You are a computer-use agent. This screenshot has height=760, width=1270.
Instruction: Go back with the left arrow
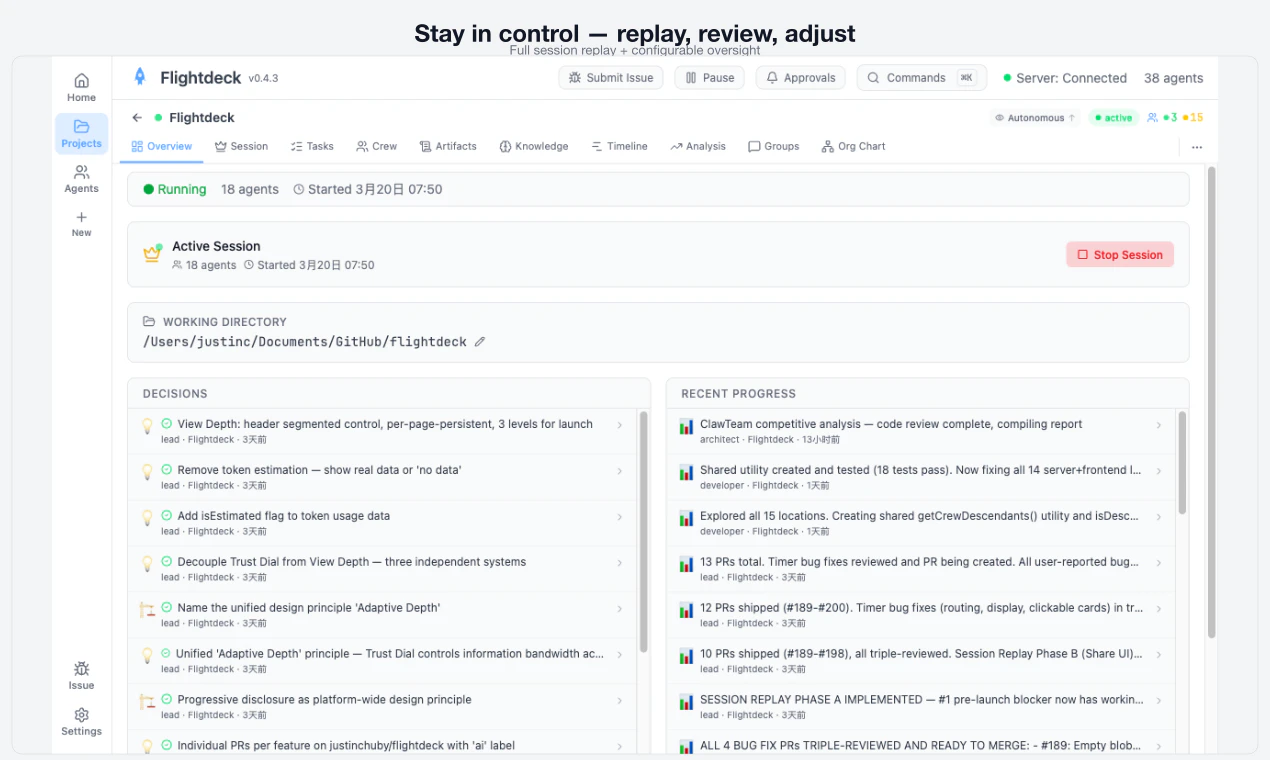138,118
